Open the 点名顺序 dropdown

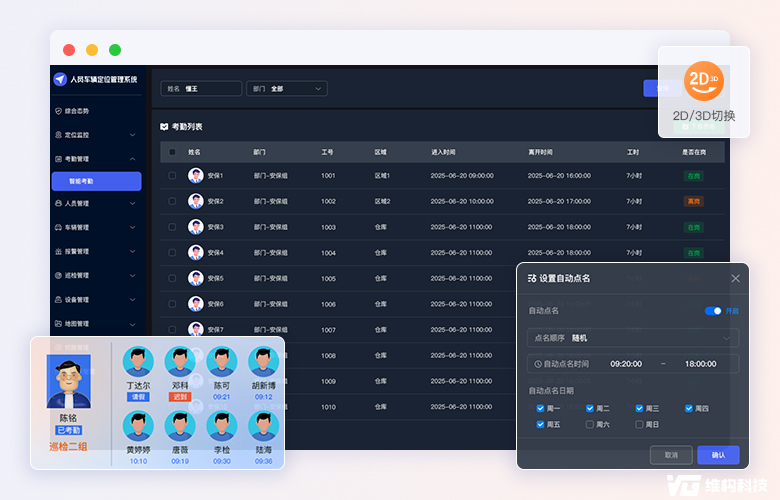pyautogui.click(x=633, y=338)
